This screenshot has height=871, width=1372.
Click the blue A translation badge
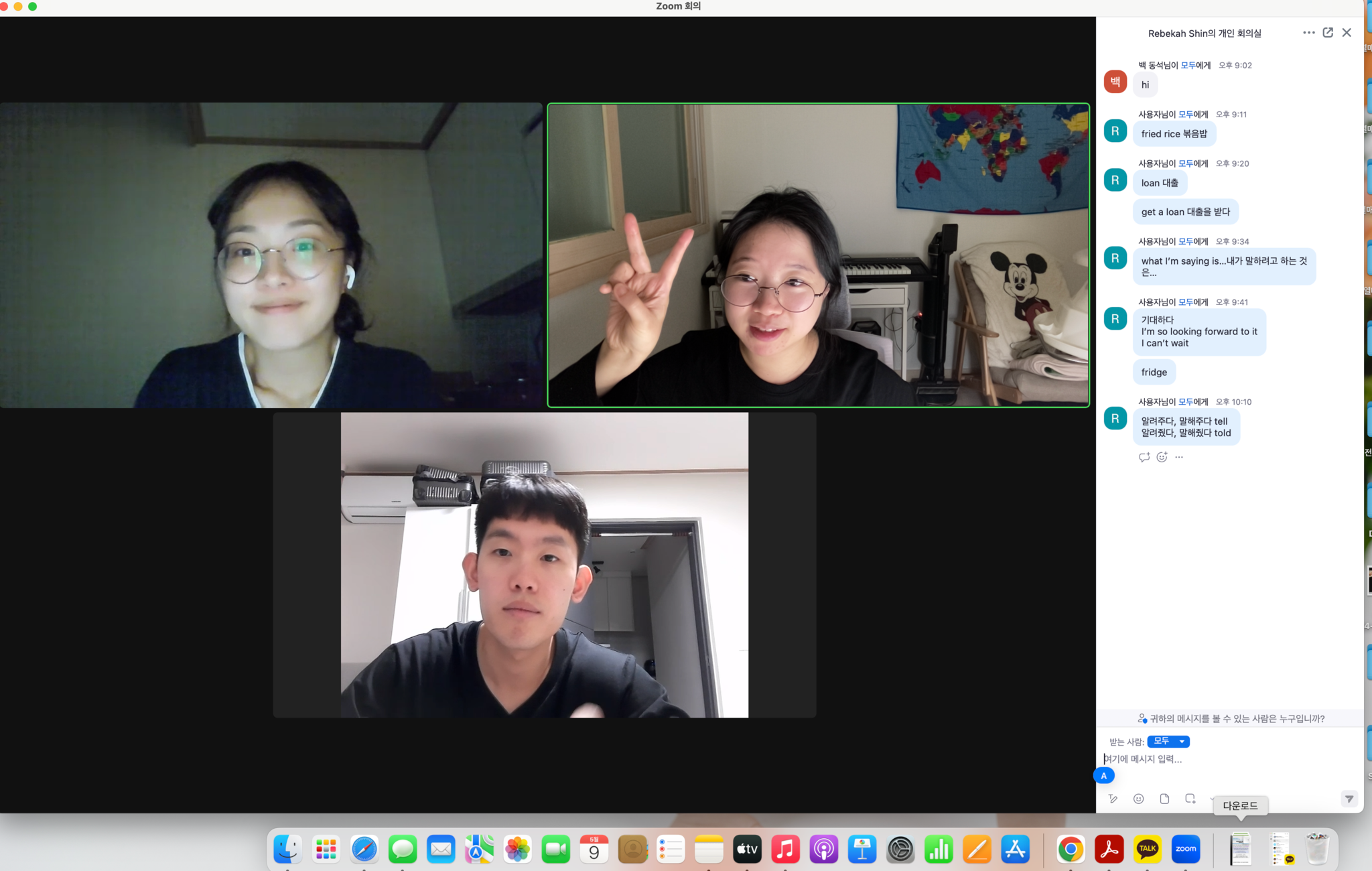point(1104,776)
